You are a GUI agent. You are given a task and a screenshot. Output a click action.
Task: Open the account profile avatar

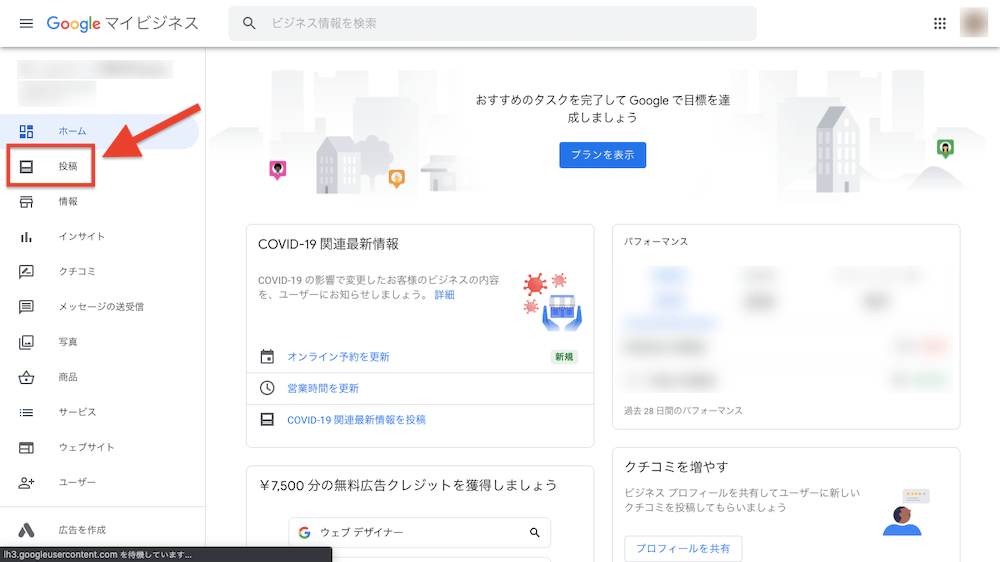coord(973,23)
